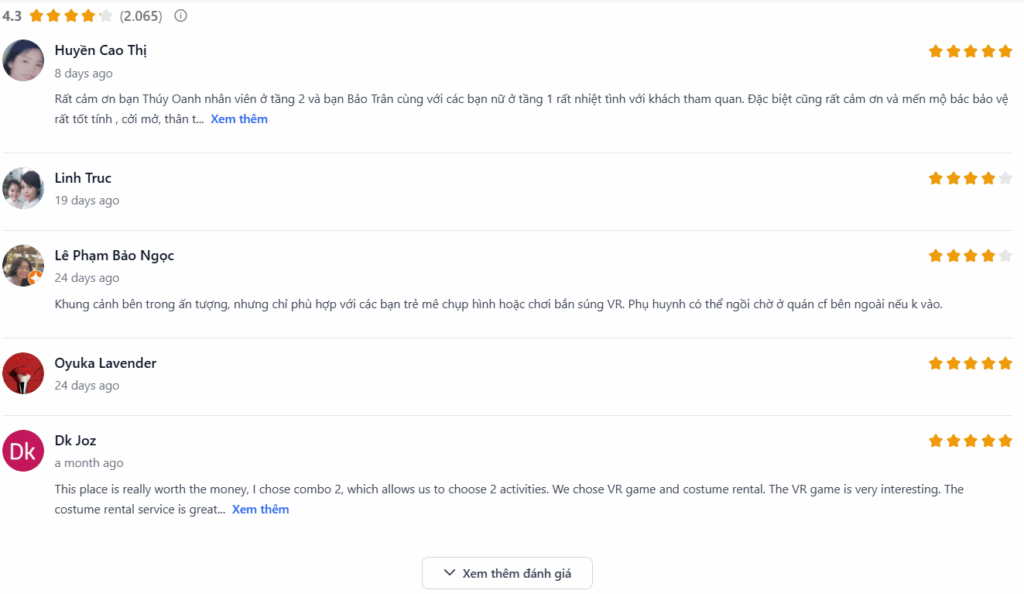Image resolution: width=1024 pixels, height=594 pixels.
Task: Click Linh Truc's profile avatar
Action: 23,188
